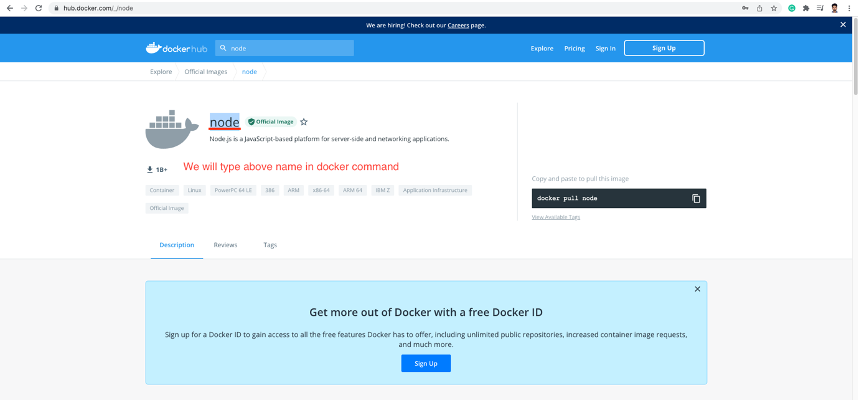Go forward in browser history
This screenshot has width=858, height=400.
click(x=24, y=8)
